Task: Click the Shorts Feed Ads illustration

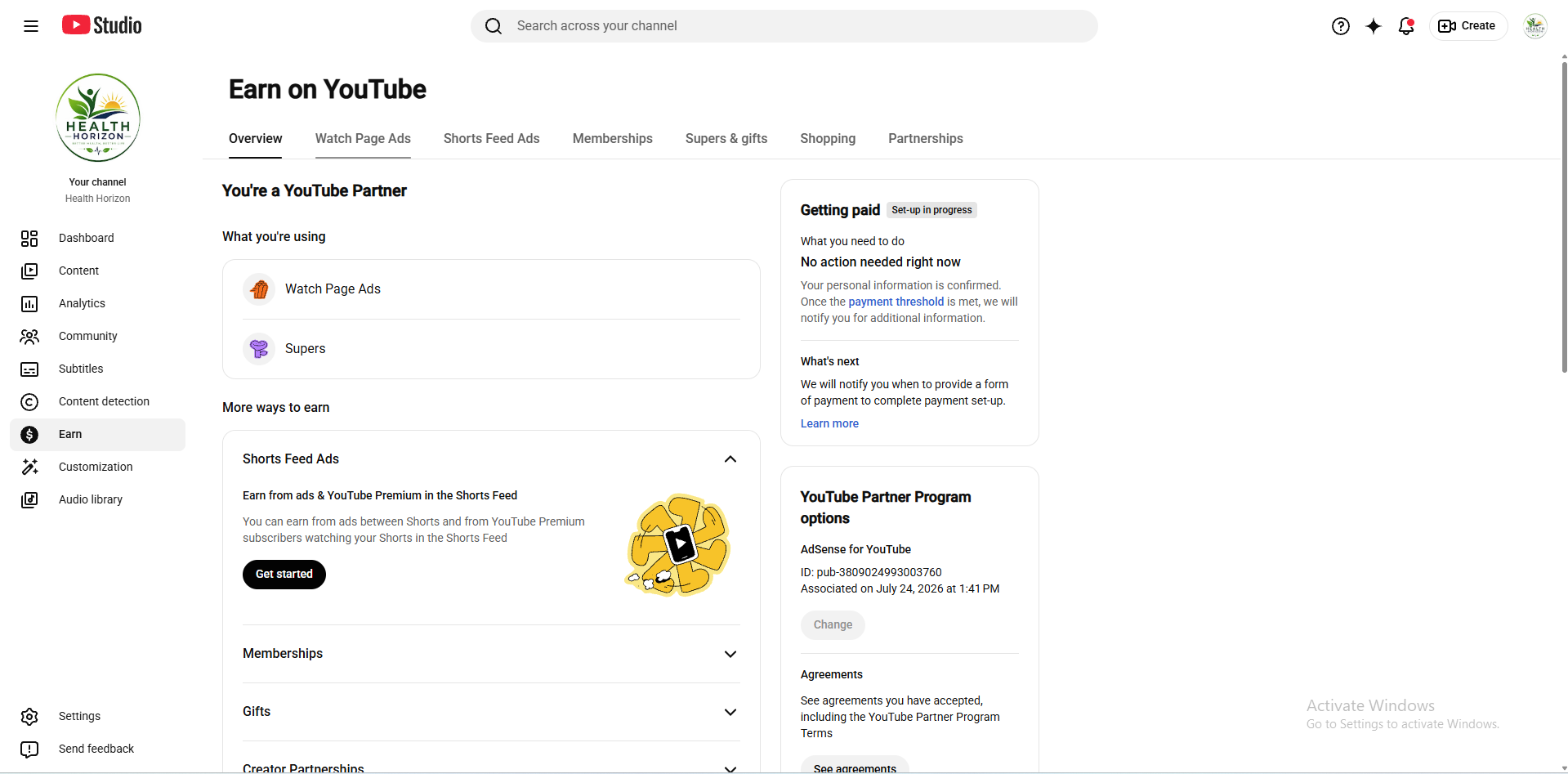Action: tap(677, 544)
